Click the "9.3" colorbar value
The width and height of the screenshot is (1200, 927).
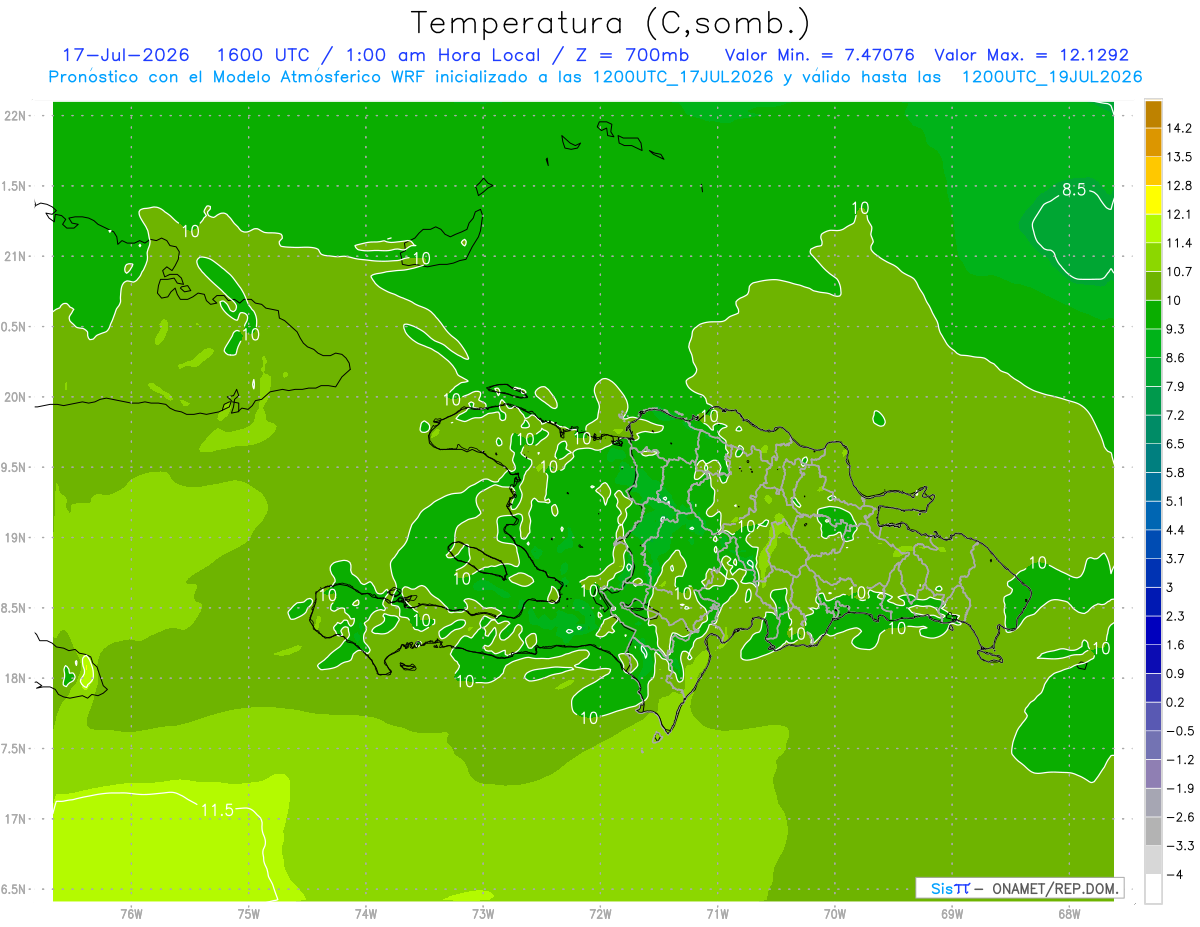click(x=1176, y=329)
